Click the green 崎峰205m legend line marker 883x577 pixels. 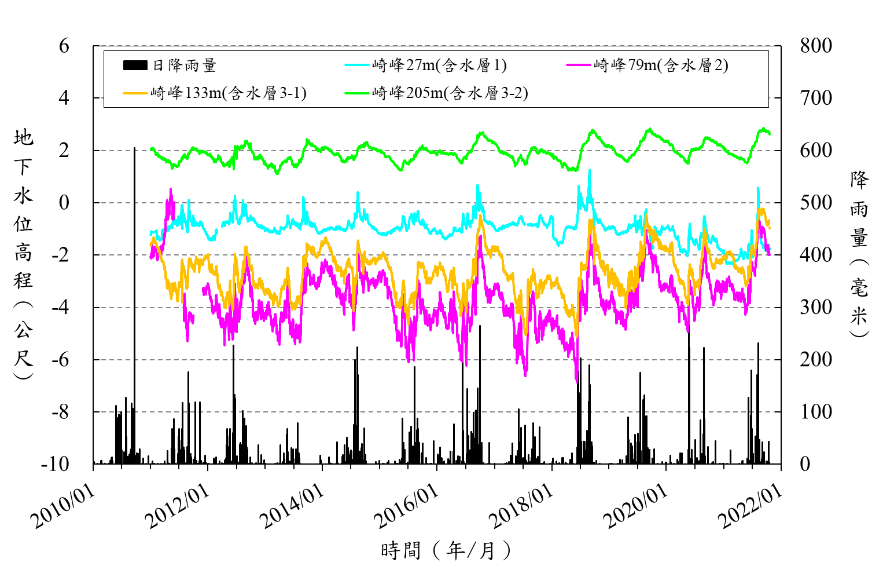(x=357, y=93)
